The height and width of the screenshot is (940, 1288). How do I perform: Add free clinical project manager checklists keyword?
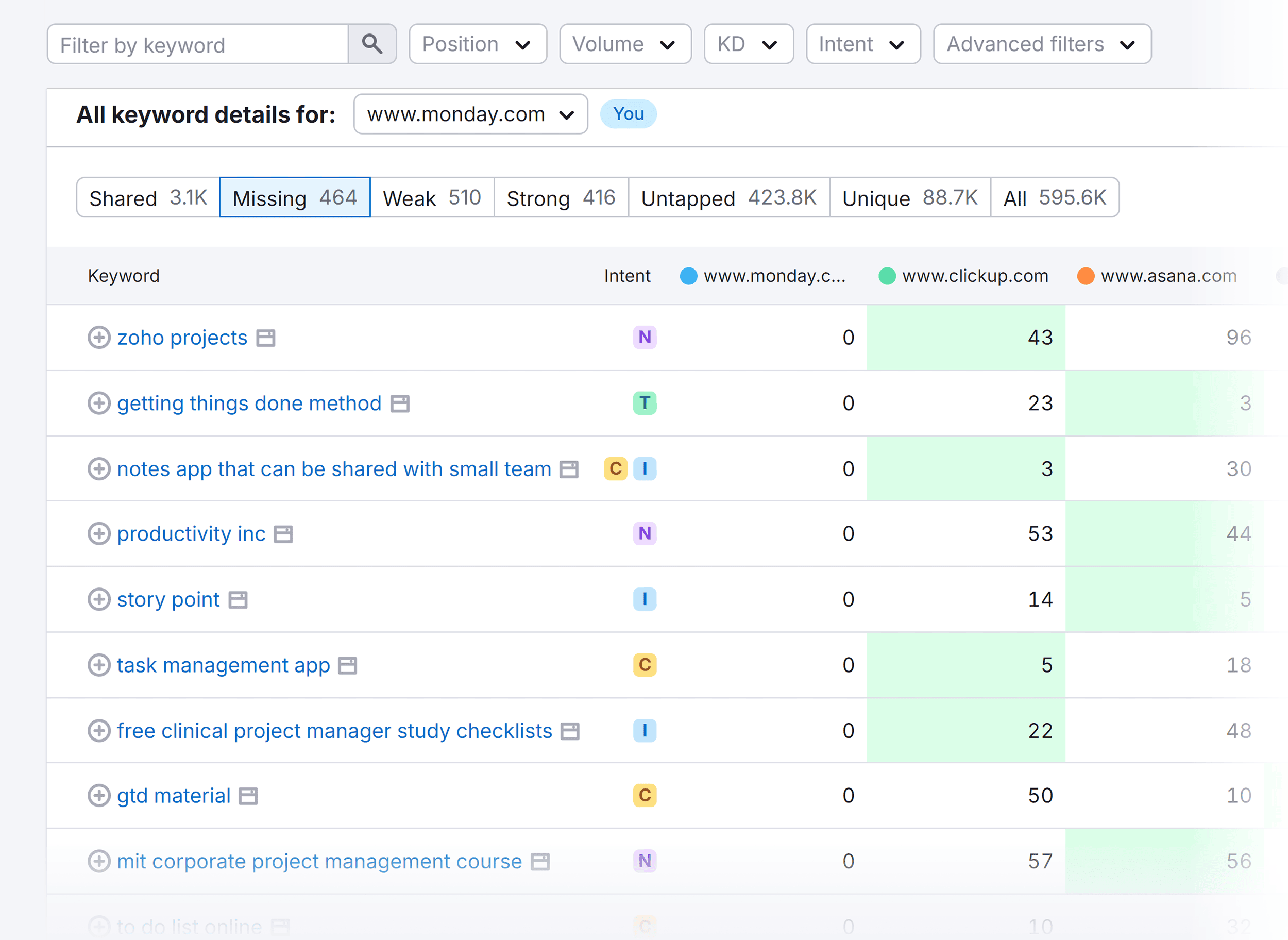click(99, 731)
